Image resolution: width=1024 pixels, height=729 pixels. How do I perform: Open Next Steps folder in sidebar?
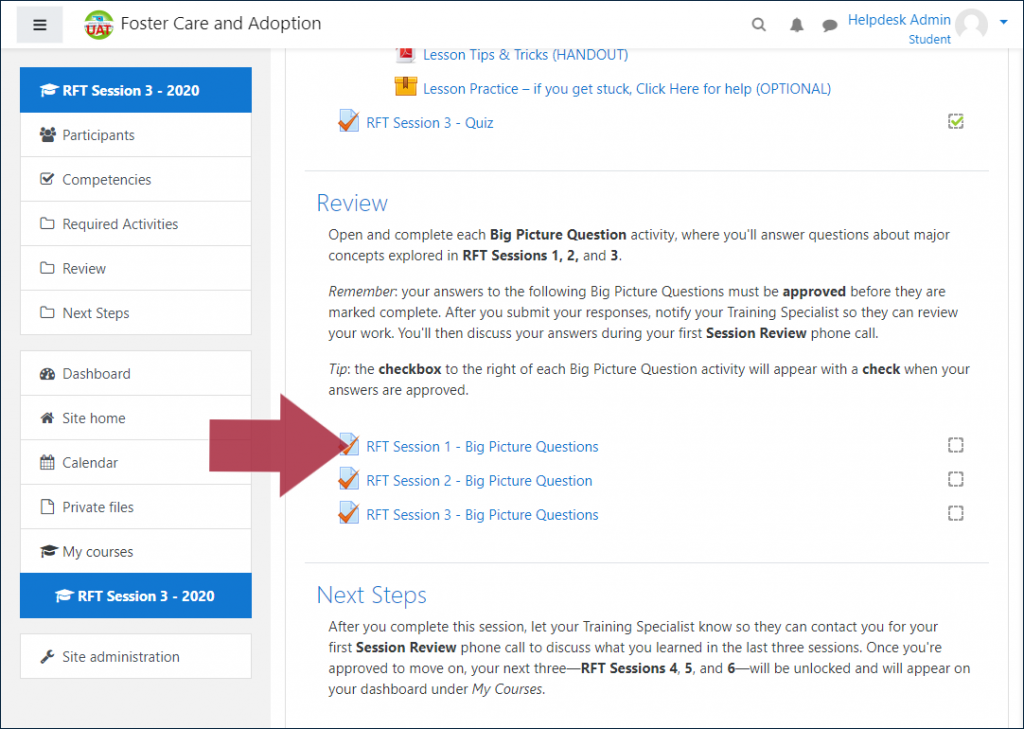coord(136,312)
